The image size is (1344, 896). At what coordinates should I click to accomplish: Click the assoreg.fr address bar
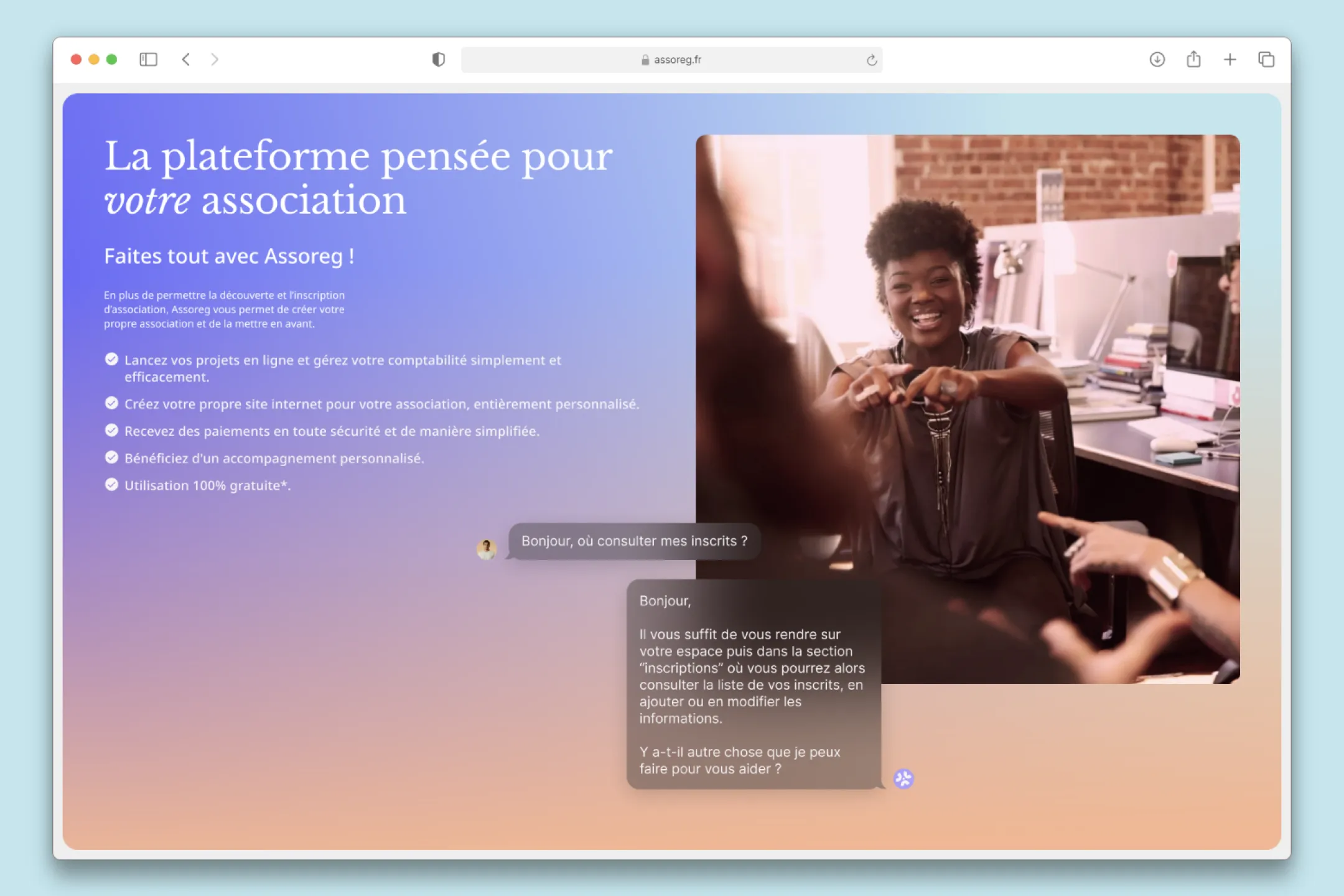(677, 60)
